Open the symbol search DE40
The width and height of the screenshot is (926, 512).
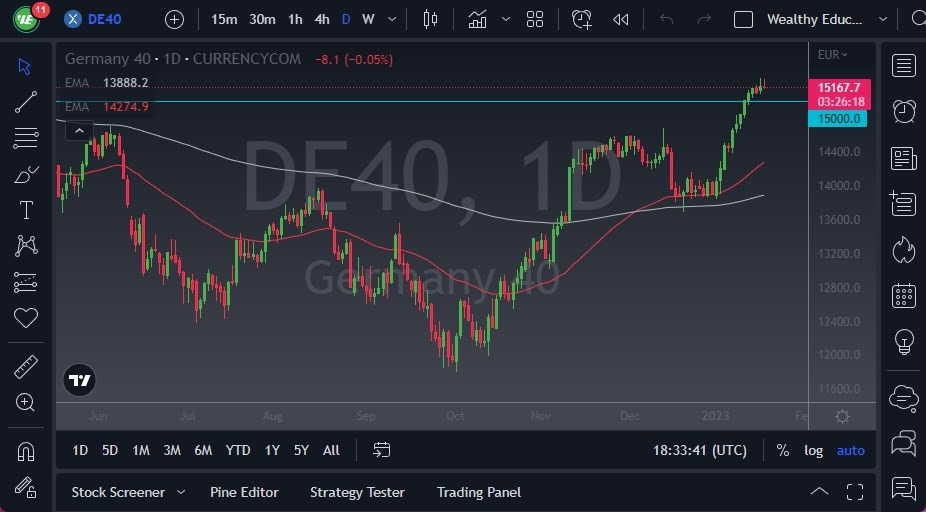click(93, 19)
